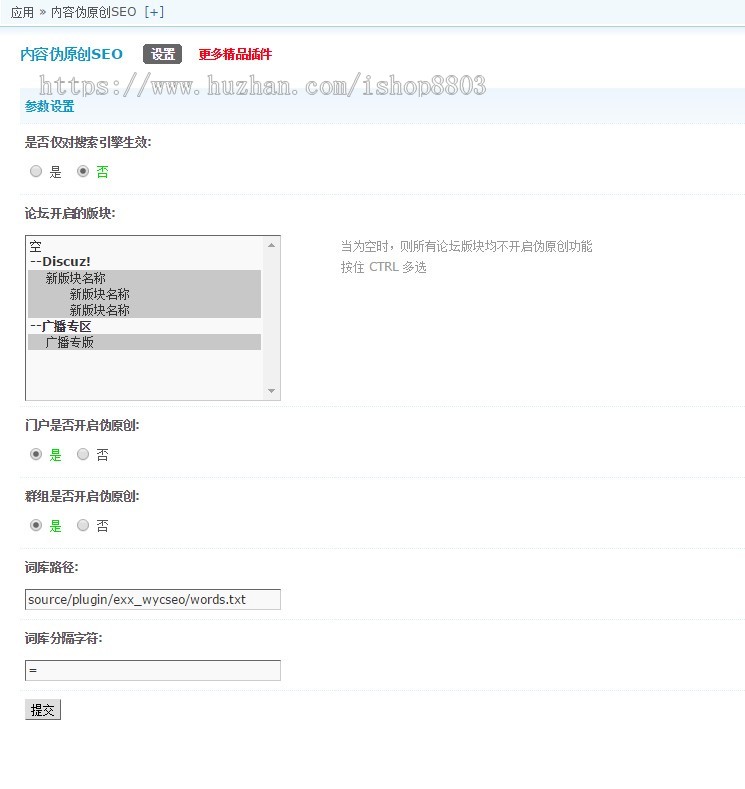Click the 词库分隔字符 input field
This screenshot has width=745, height=789.
tap(153, 670)
